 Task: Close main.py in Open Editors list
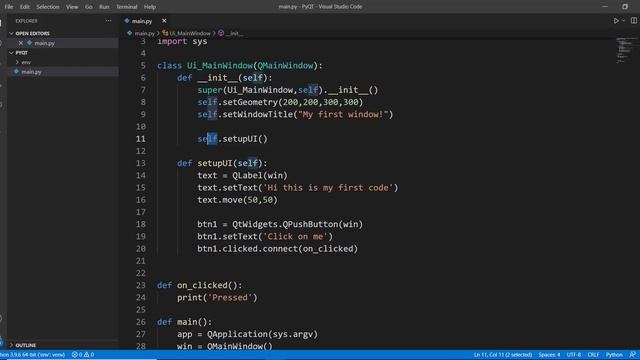point(21,43)
